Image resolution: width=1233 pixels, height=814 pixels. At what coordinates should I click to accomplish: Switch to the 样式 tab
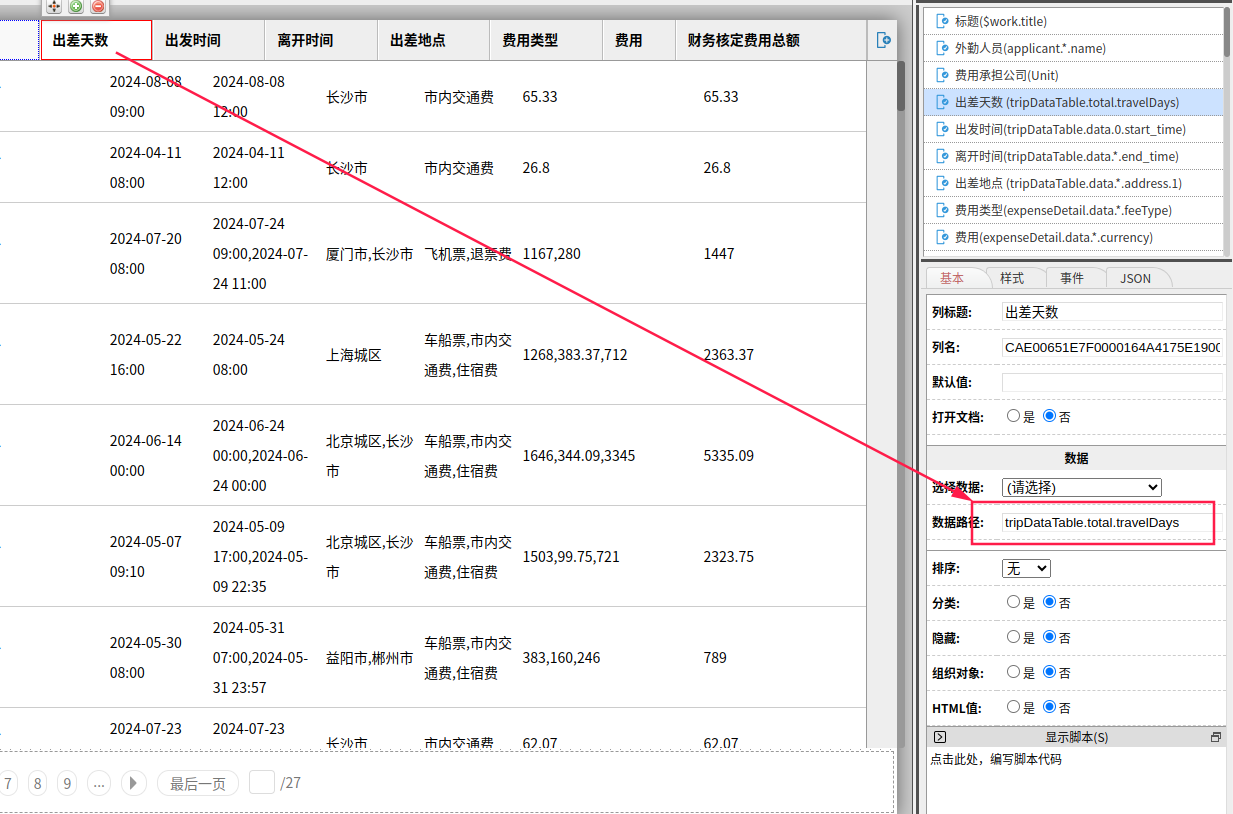pyautogui.click(x=1015, y=278)
